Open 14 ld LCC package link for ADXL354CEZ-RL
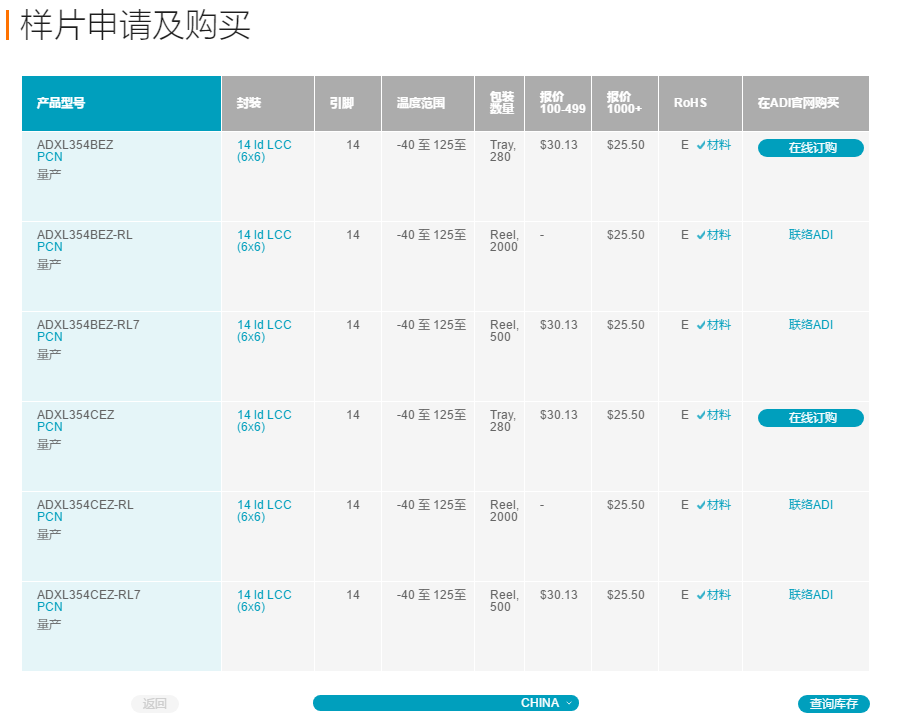 [264, 510]
